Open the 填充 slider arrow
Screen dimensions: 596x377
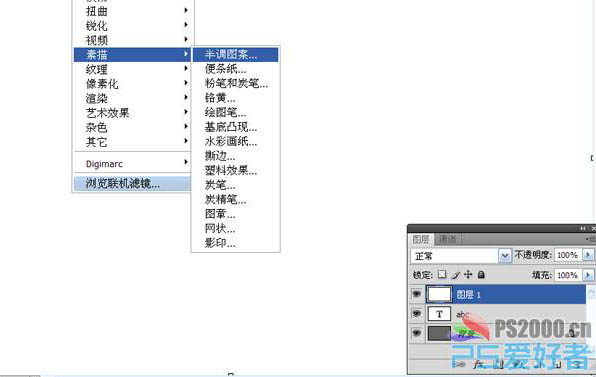tap(588, 275)
